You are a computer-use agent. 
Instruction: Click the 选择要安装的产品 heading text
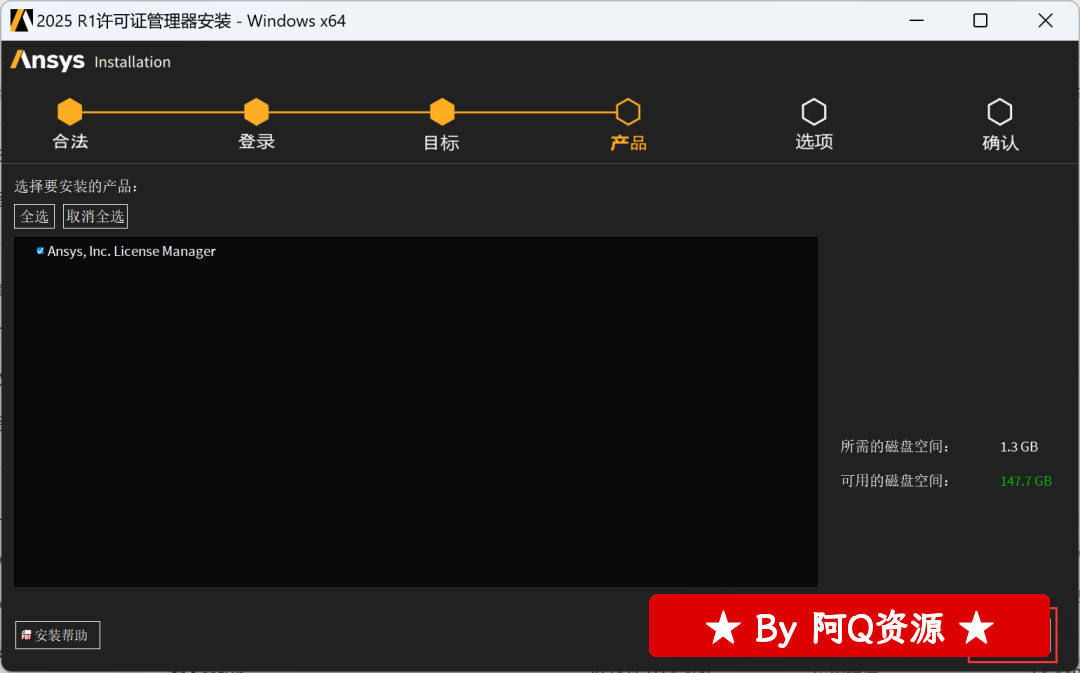coord(76,186)
